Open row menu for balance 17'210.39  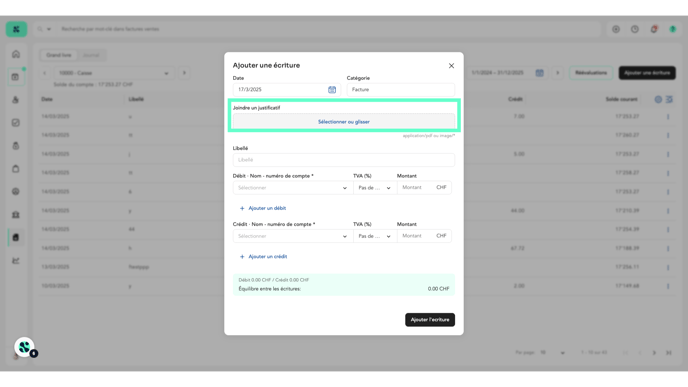coord(668,211)
